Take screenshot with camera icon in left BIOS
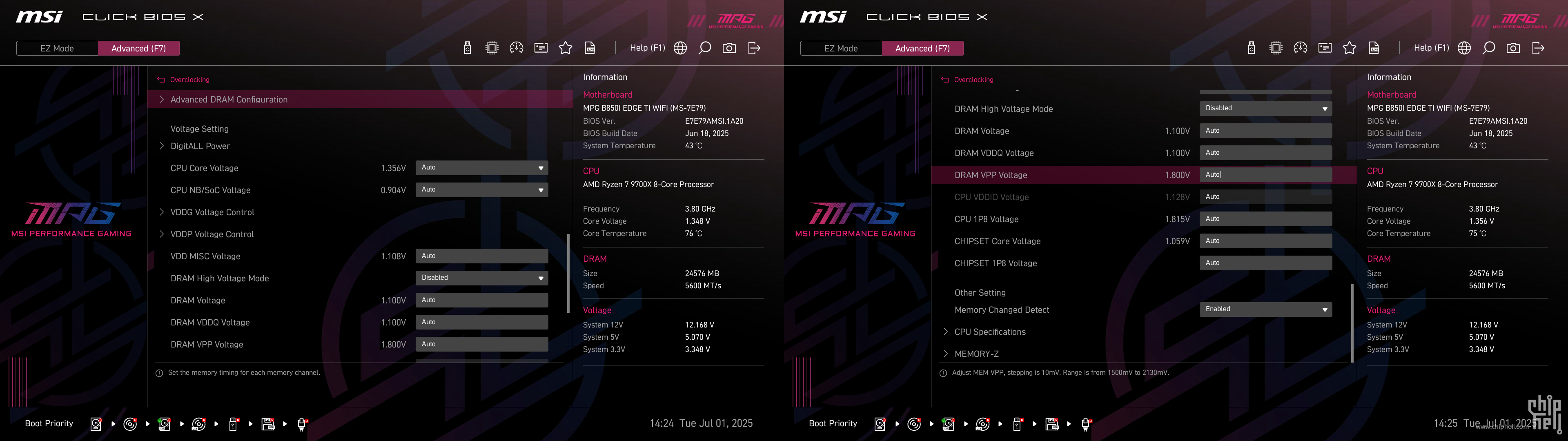The image size is (1568, 441). pos(729,48)
